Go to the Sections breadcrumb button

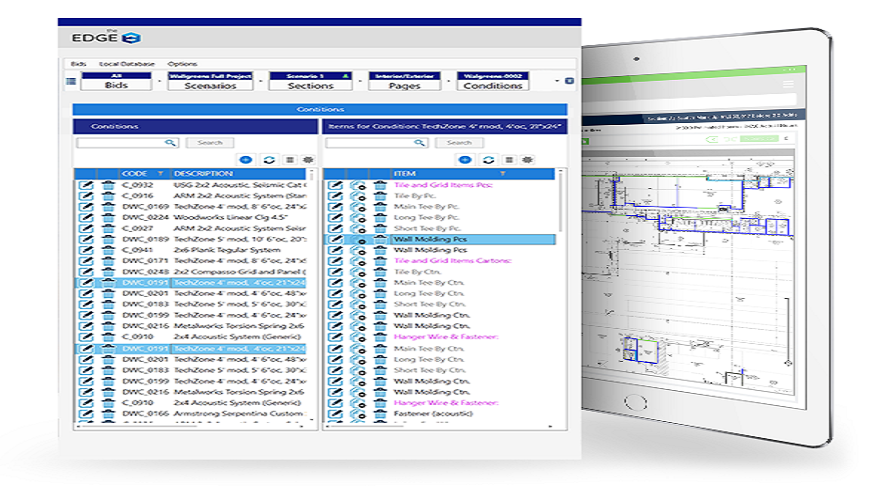310,81
